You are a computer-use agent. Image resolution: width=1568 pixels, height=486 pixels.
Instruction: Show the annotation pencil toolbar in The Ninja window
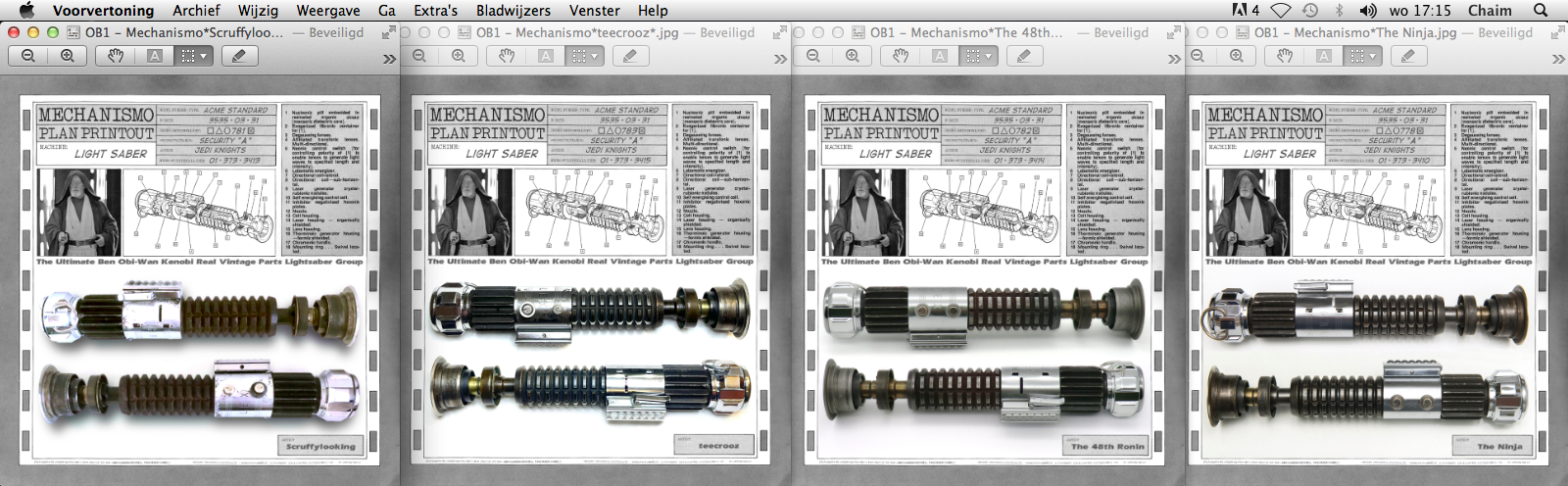tap(1408, 56)
